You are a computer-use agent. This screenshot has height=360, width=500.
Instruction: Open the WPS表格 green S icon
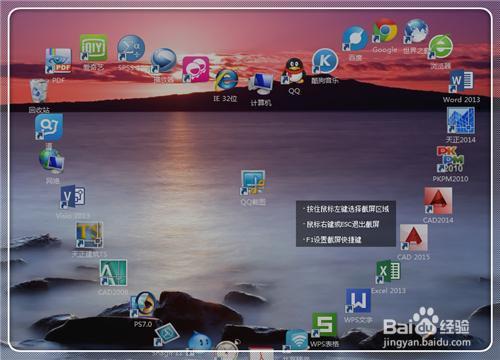click(324, 325)
